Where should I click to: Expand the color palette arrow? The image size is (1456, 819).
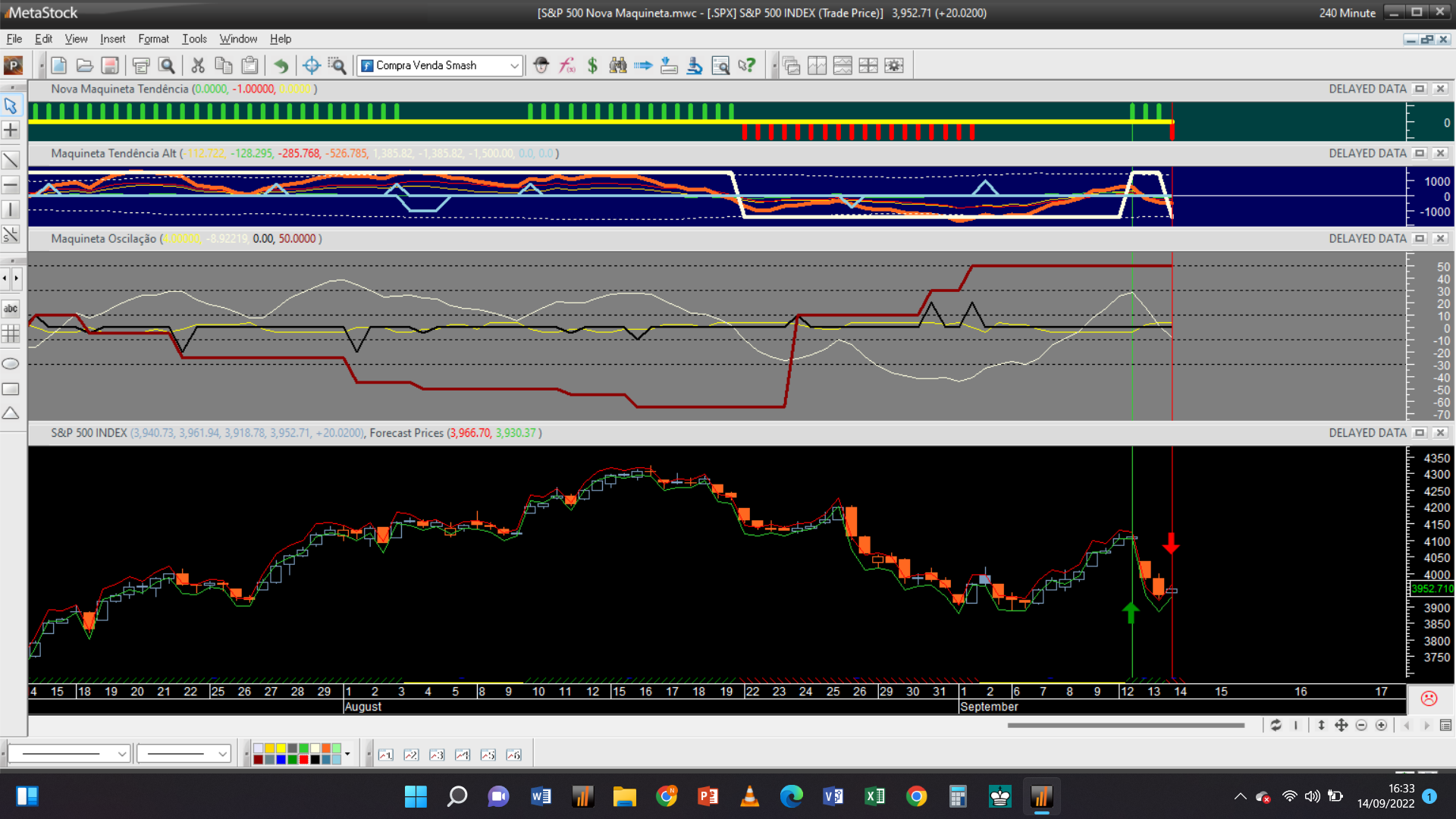point(347,754)
